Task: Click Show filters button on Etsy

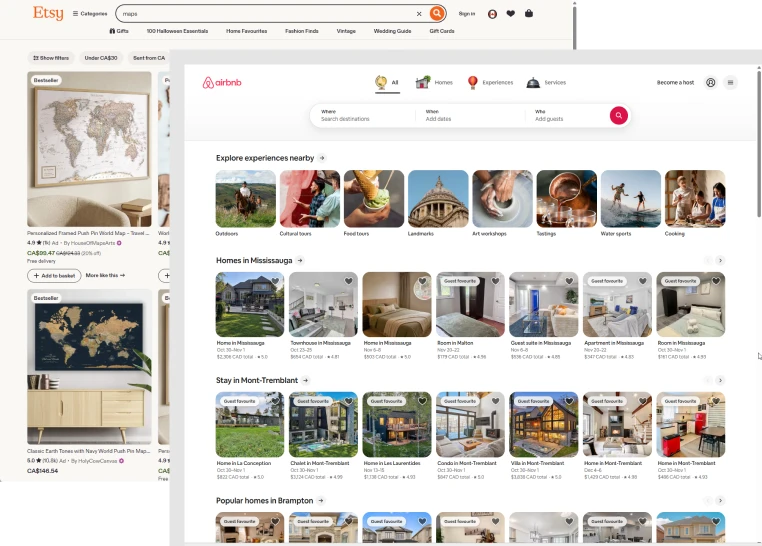Action: click(51, 58)
